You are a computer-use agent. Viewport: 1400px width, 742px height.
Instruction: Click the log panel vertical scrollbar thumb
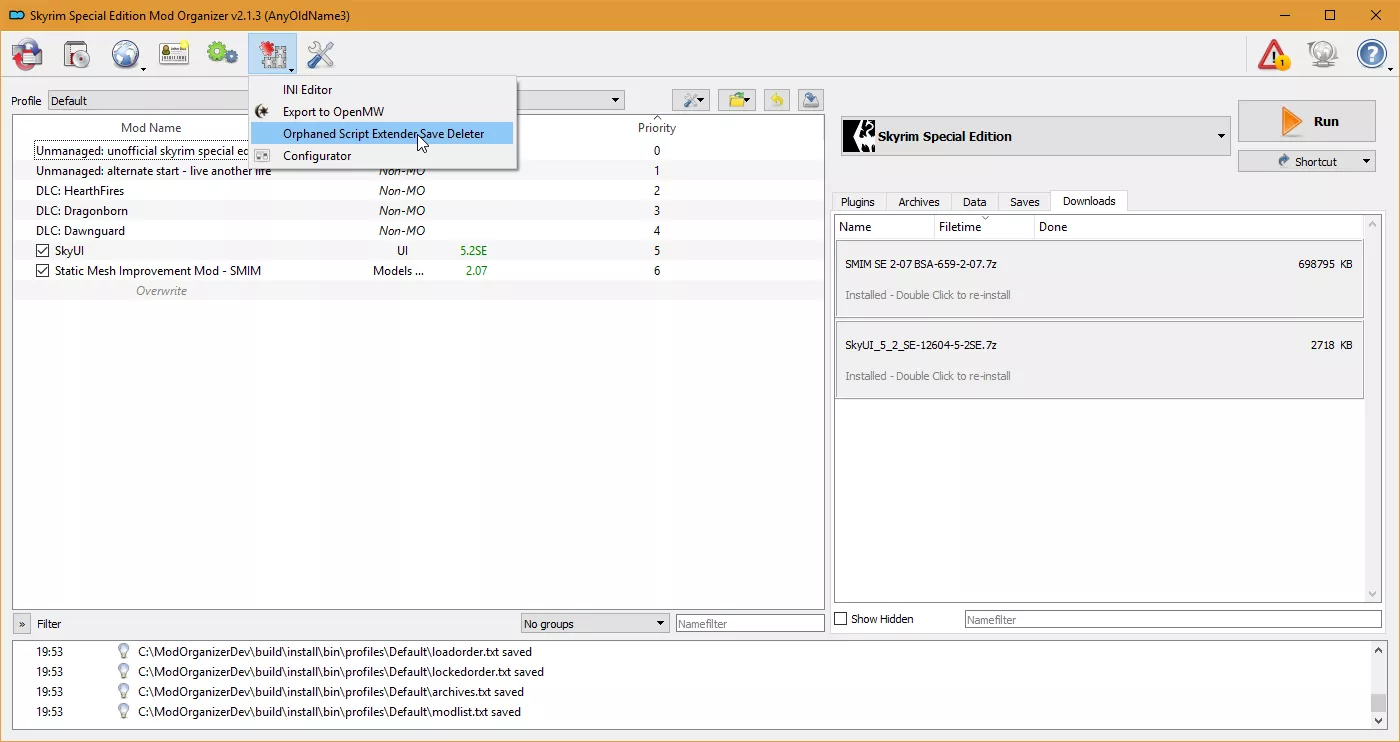(x=1379, y=702)
